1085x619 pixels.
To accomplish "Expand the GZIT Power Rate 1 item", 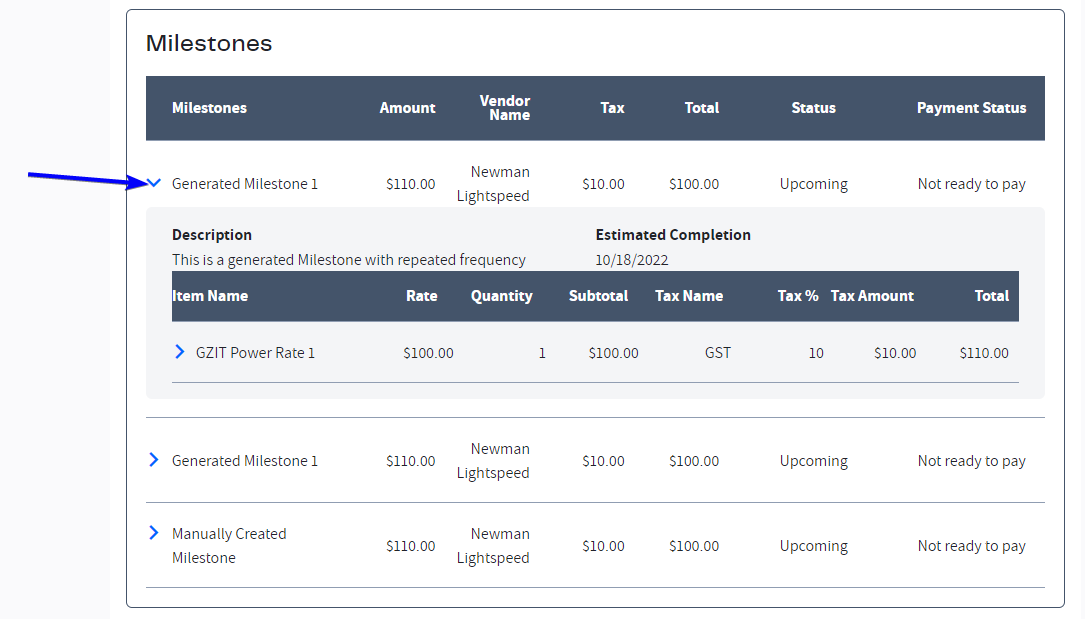I will coord(180,352).
